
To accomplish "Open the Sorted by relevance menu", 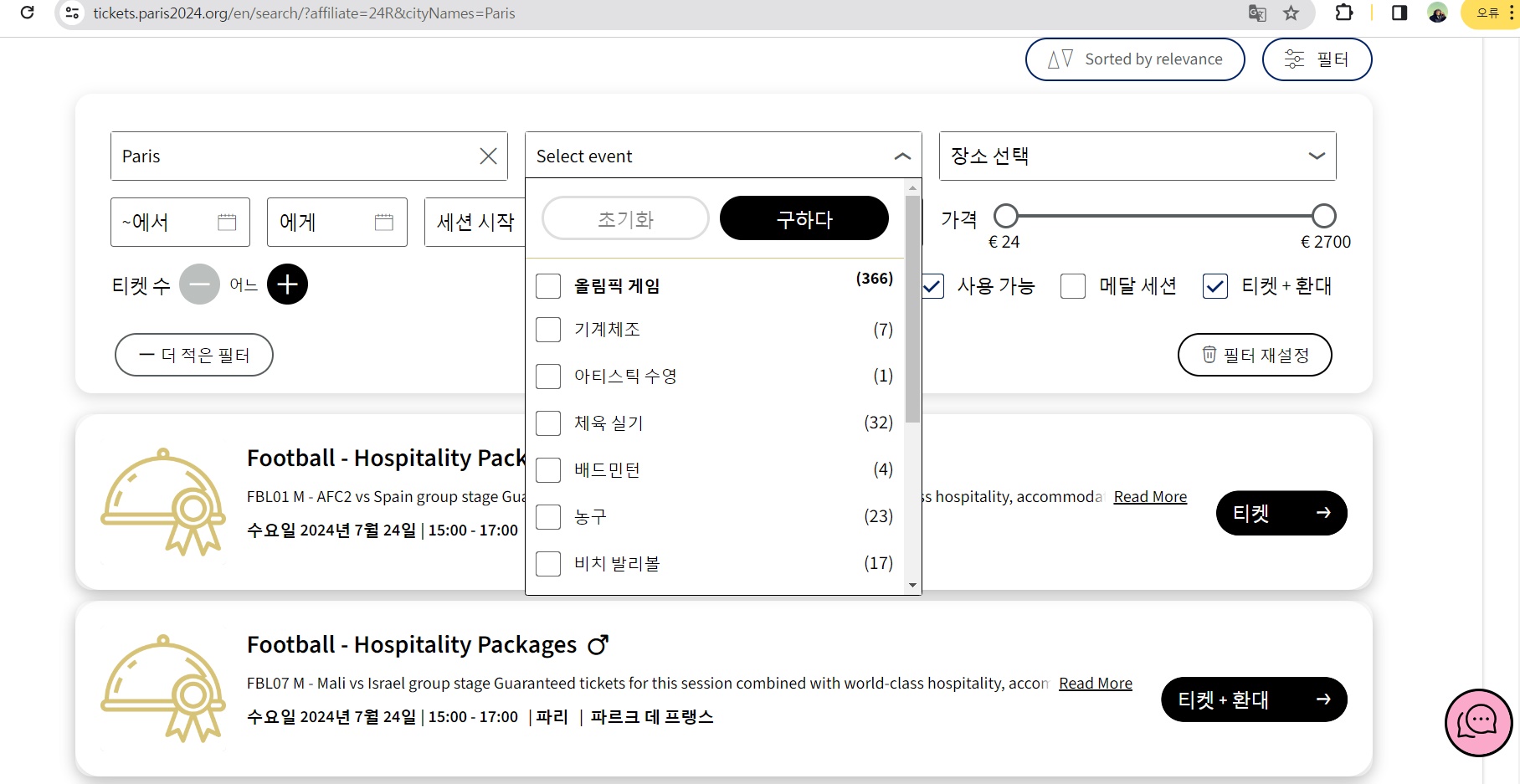I will pos(1134,59).
